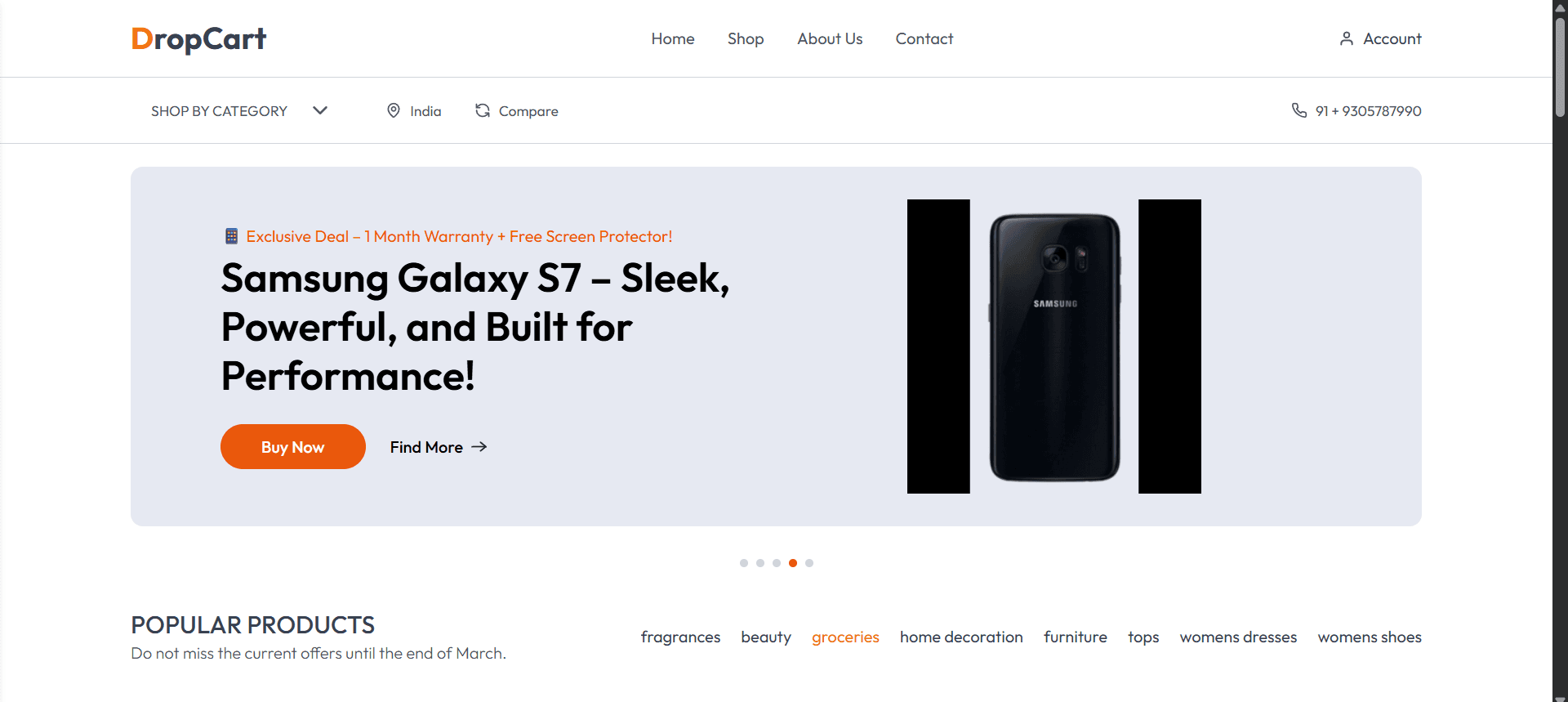Click the India location pin icon

pos(394,110)
